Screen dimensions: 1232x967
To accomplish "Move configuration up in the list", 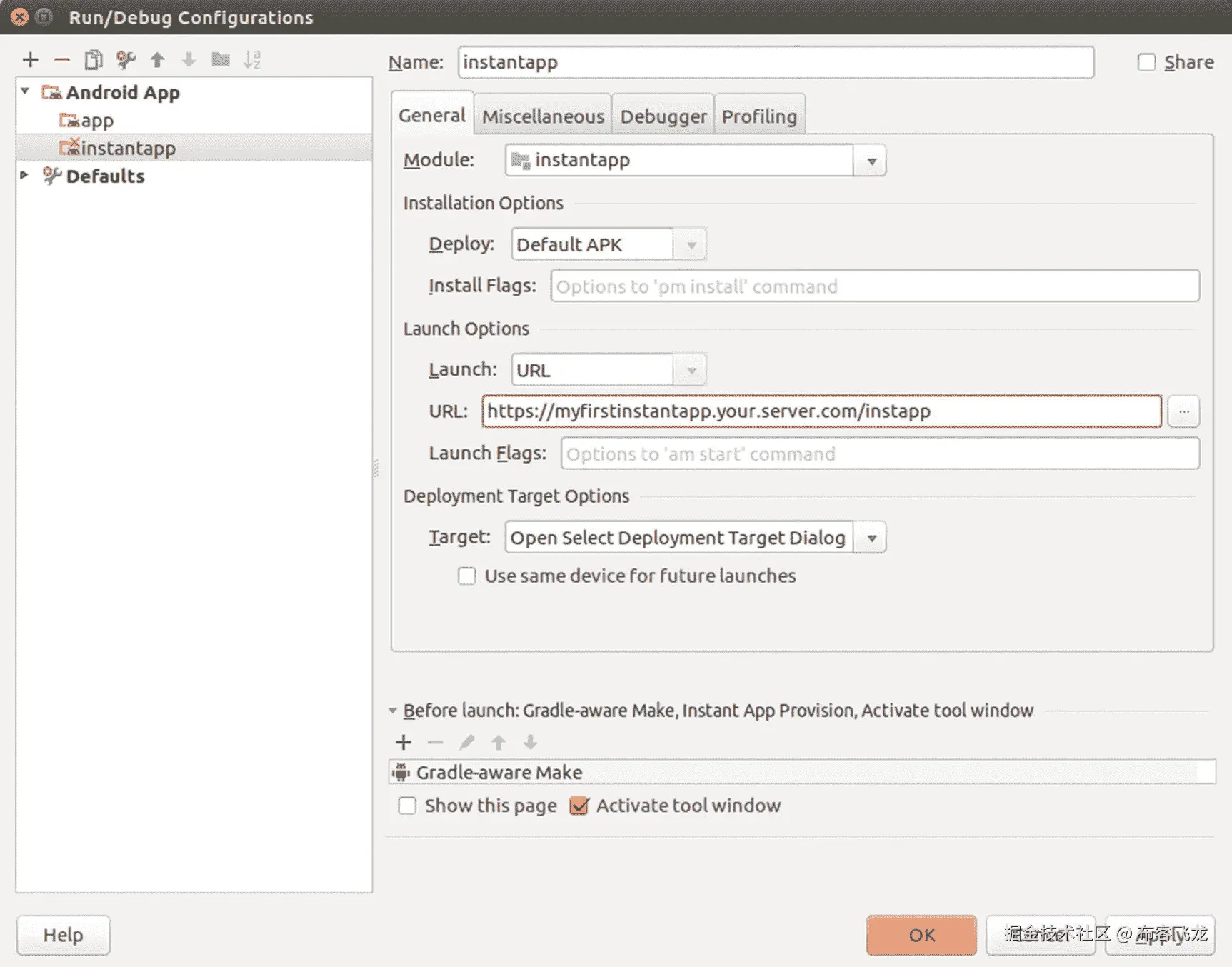I will click(x=157, y=60).
